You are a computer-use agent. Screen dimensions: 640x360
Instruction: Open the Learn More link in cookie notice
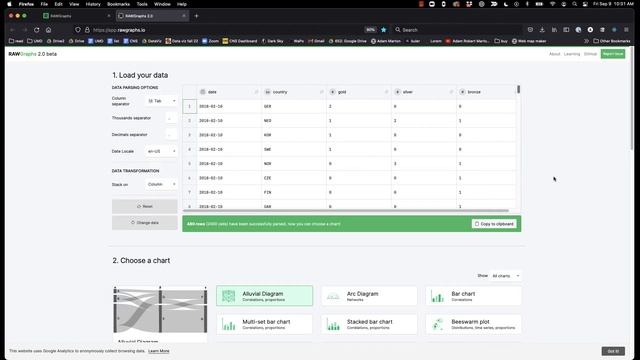tap(159, 351)
